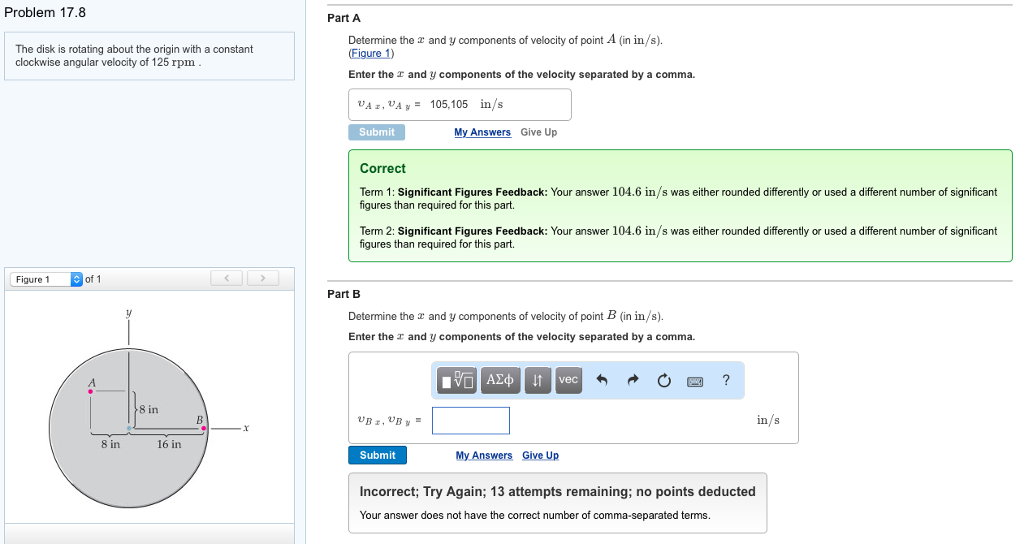Click Give Up under Part B
The image size is (1024, 544).
click(x=540, y=455)
